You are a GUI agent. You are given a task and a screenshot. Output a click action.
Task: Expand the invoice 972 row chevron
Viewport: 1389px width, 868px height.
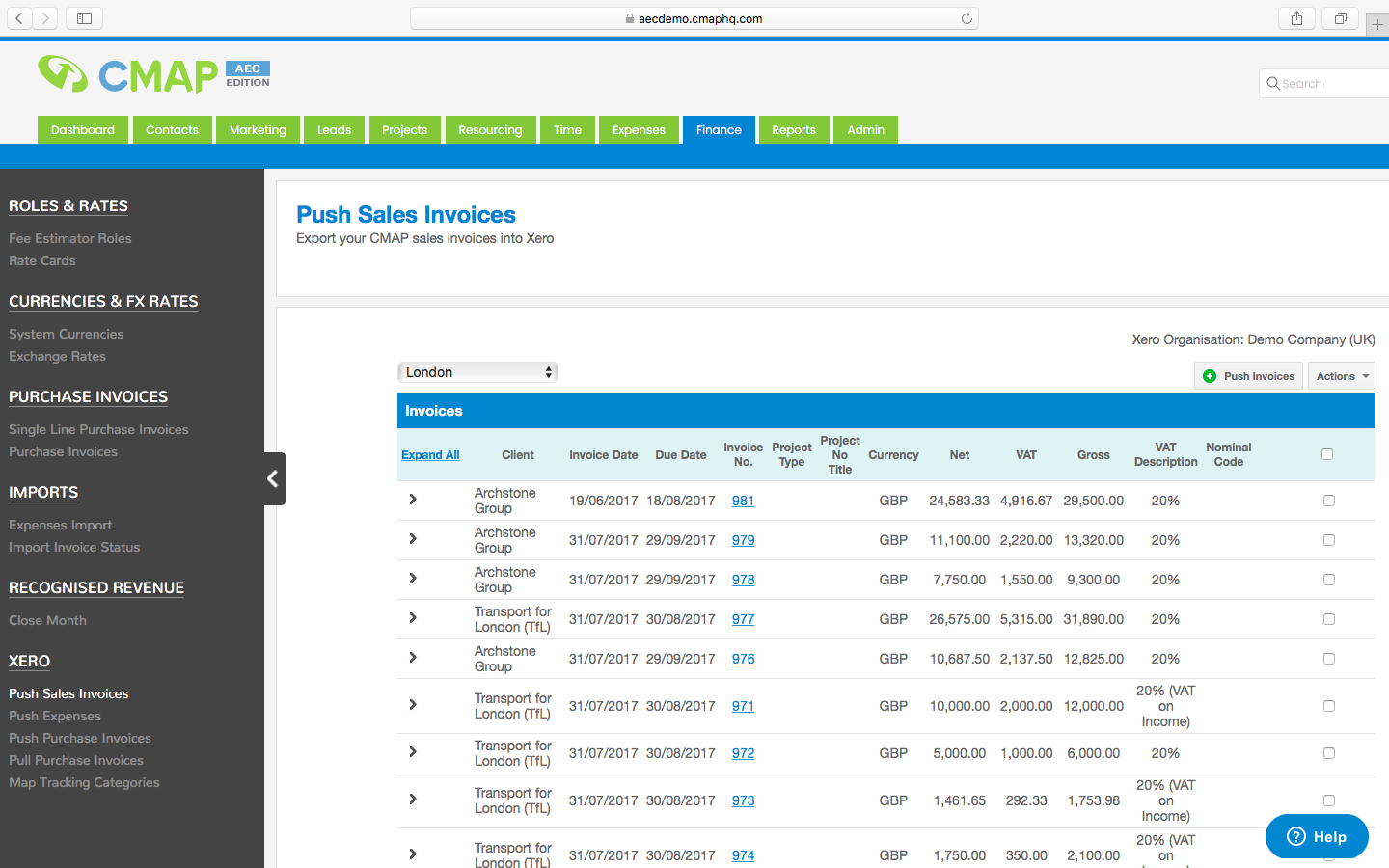tap(413, 752)
